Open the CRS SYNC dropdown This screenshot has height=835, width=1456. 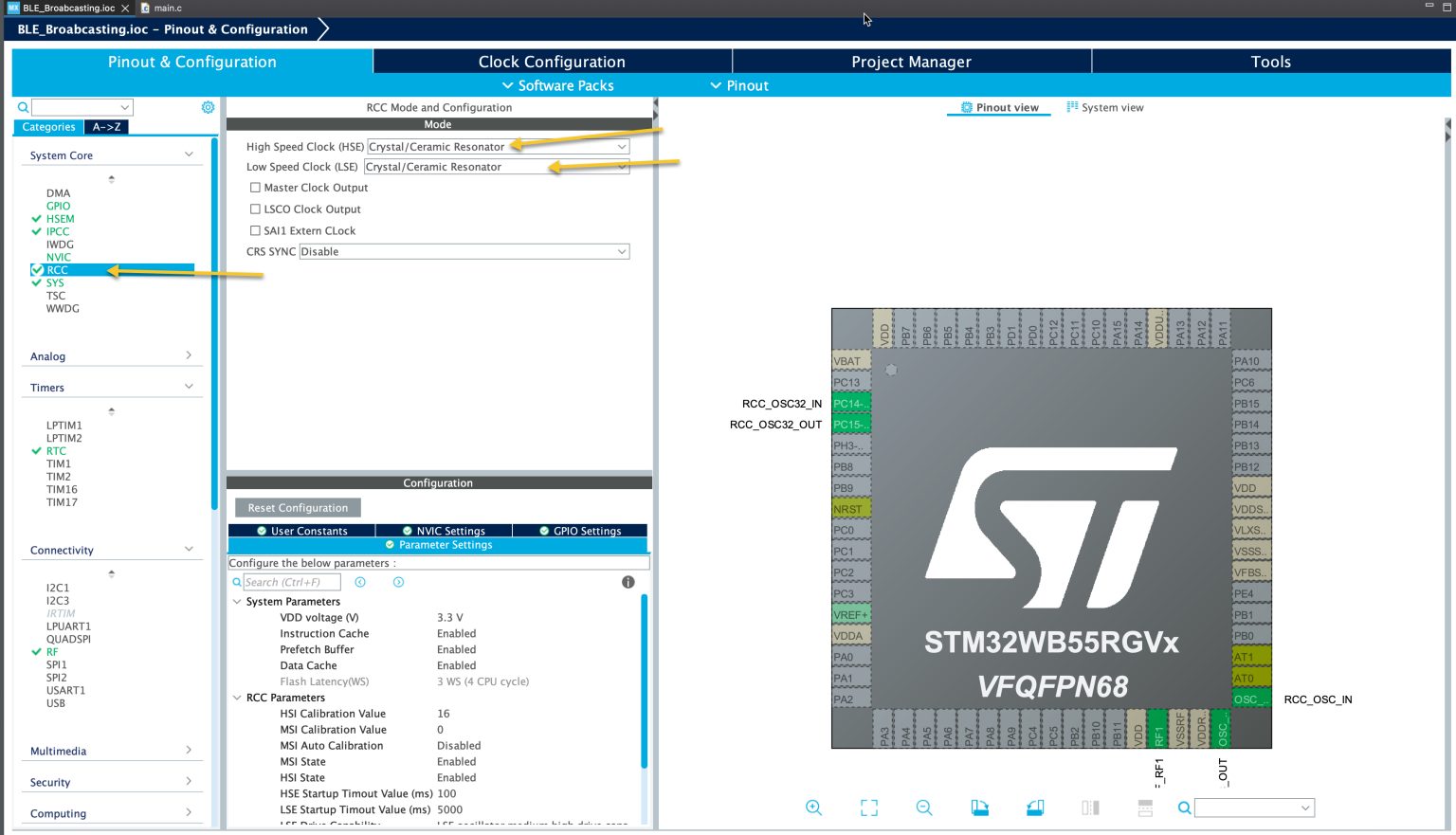click(x=621, y=251)
